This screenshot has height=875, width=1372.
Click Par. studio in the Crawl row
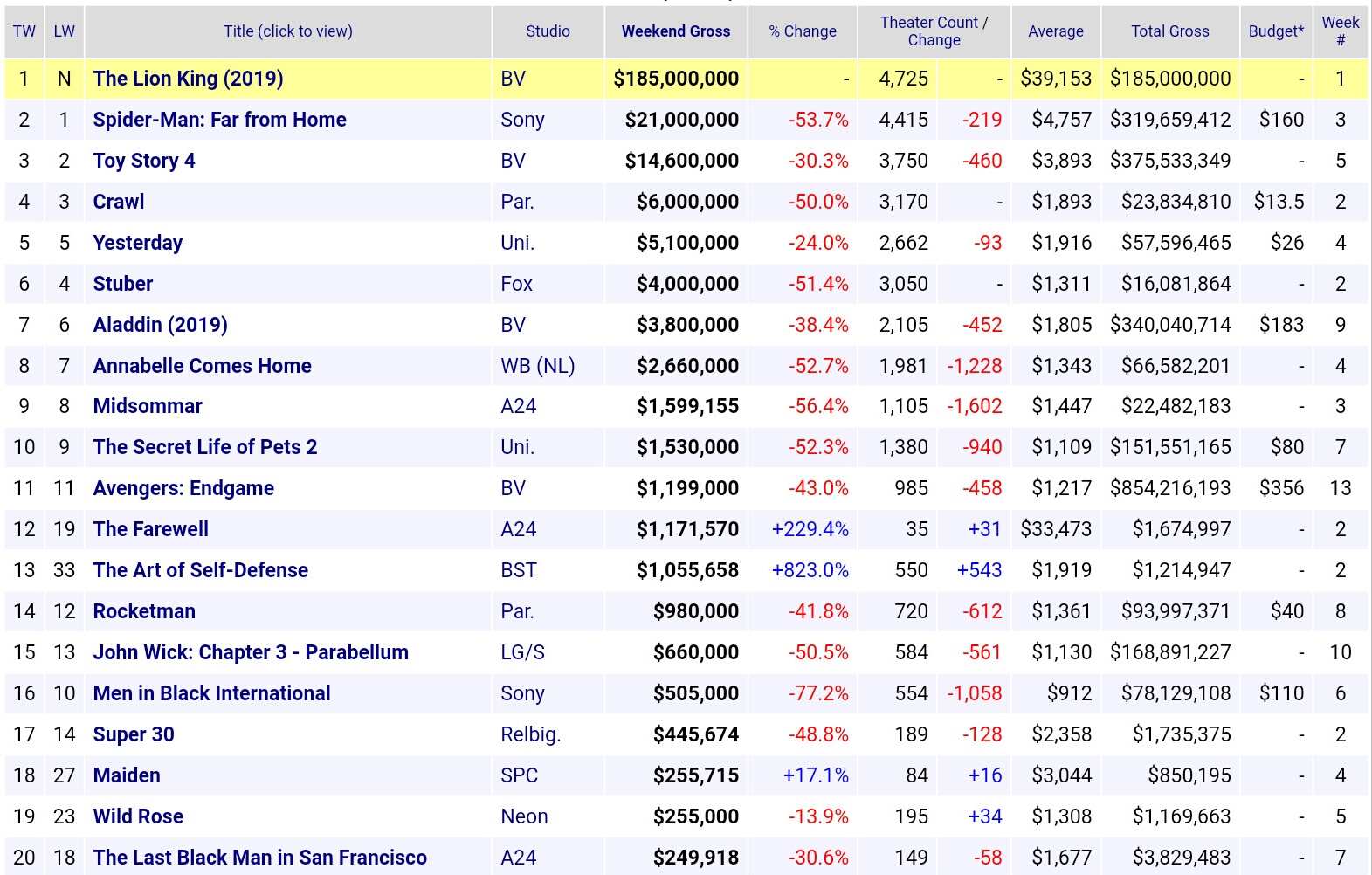[x=517, y=202]
